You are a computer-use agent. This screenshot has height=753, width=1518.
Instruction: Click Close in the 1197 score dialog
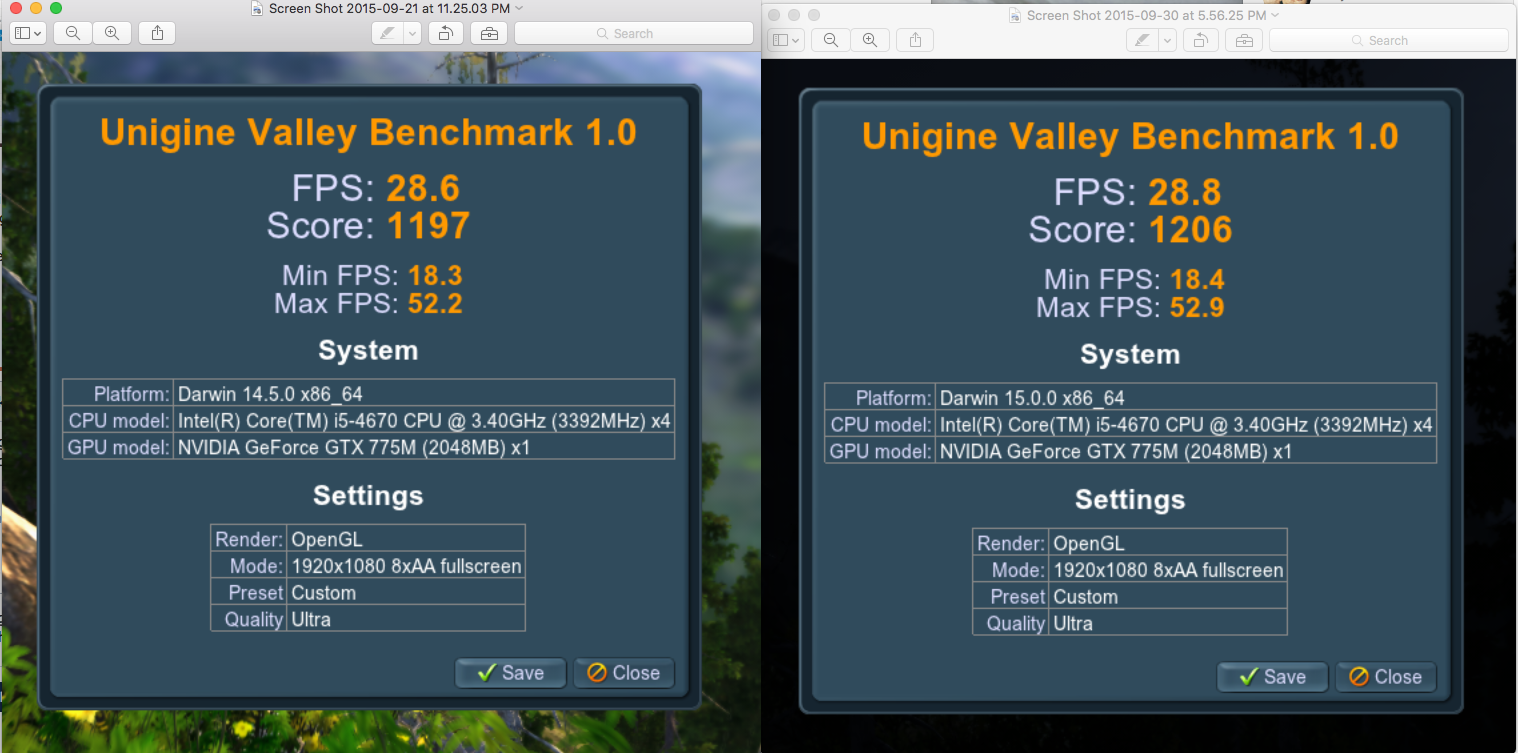[624, 673]
